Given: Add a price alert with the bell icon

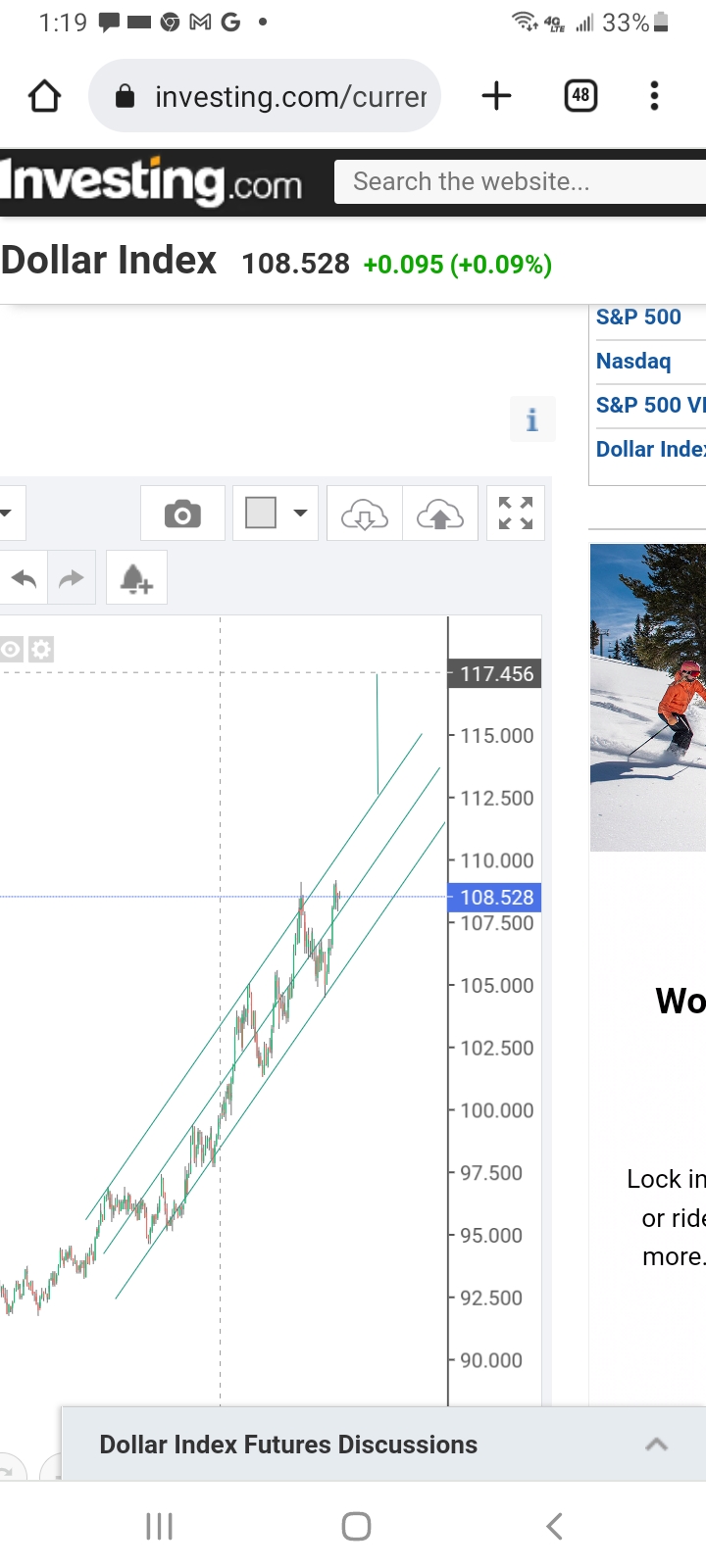Looking at the screenshot, I should point(136,578).
